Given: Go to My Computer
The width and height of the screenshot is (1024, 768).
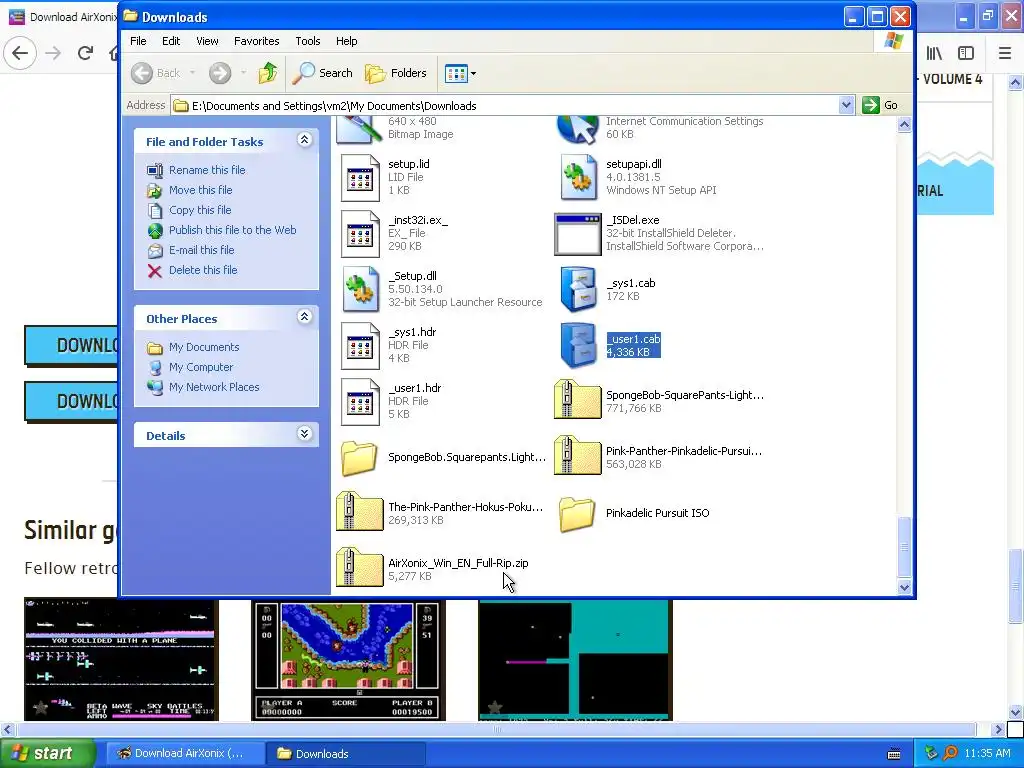Looking at the screenshot, I should [x=200, y=367].
